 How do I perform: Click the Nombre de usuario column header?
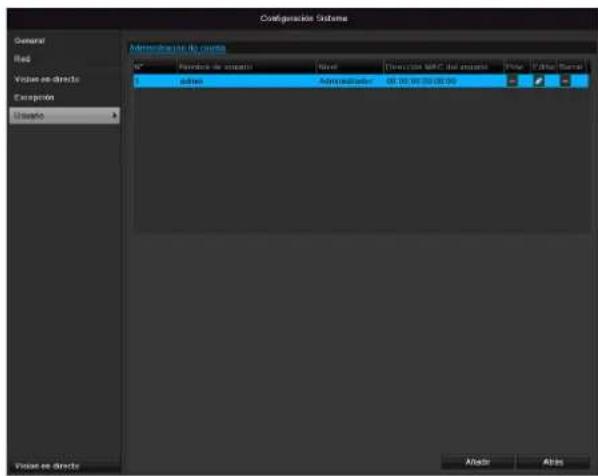215,67
